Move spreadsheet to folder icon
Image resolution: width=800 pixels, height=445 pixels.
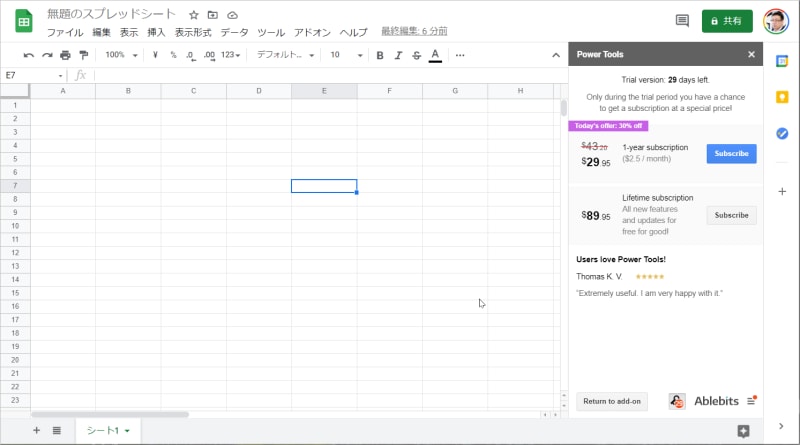point(213,15)
